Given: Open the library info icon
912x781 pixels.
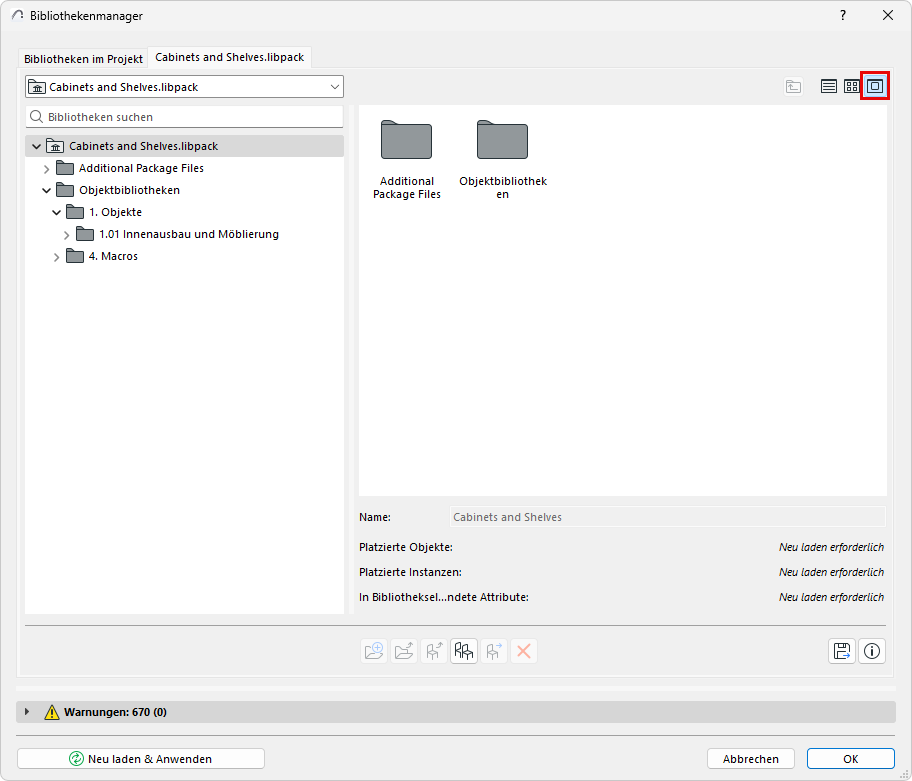Looking at the screenshot, I should pyautogui.click(x=872, y=651).
